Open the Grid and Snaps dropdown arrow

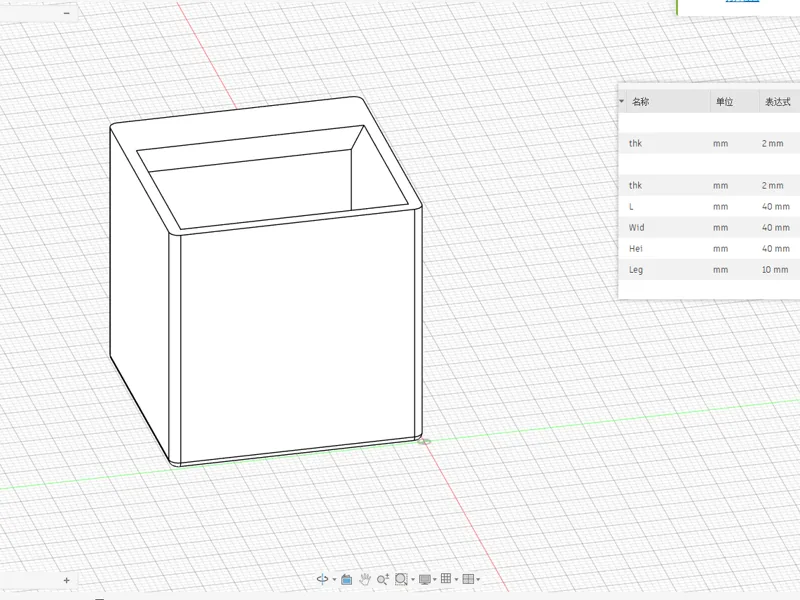tap(456, 580)
